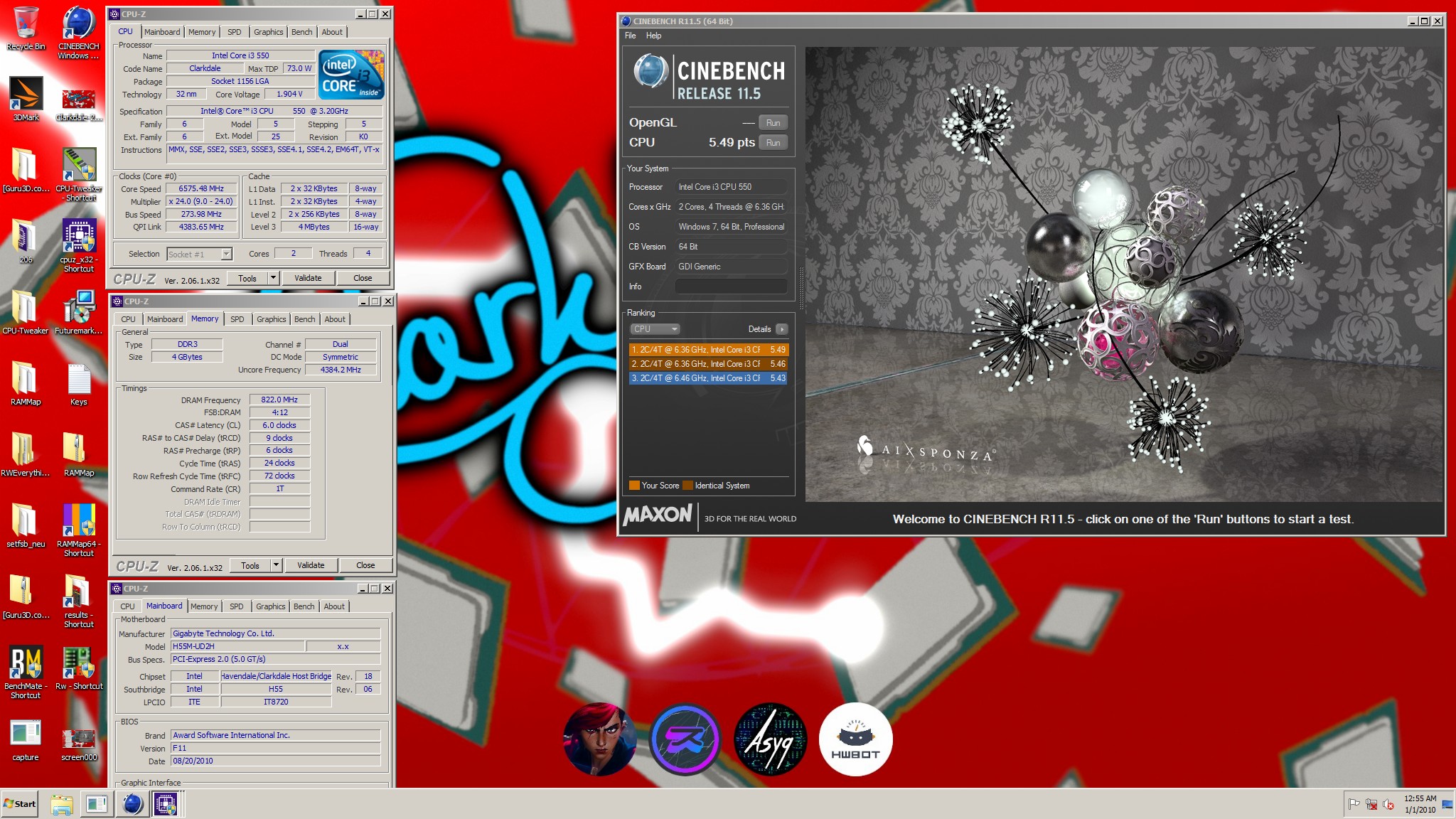
Task: Click the Core Speed value 6575.48 MHz
Action: pyautogui.click(x=201, y=188)
